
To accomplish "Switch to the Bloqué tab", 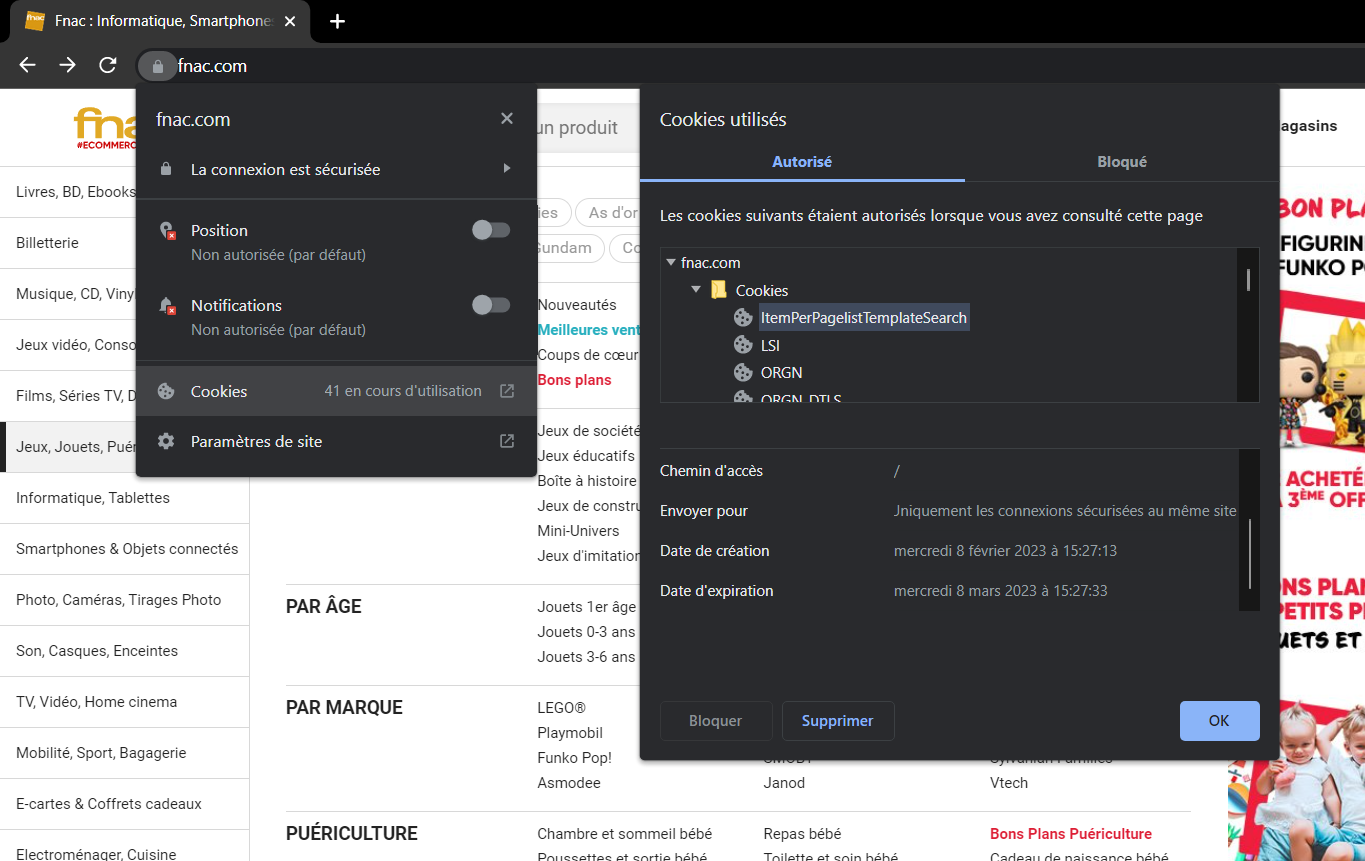I will (1121, 162).
